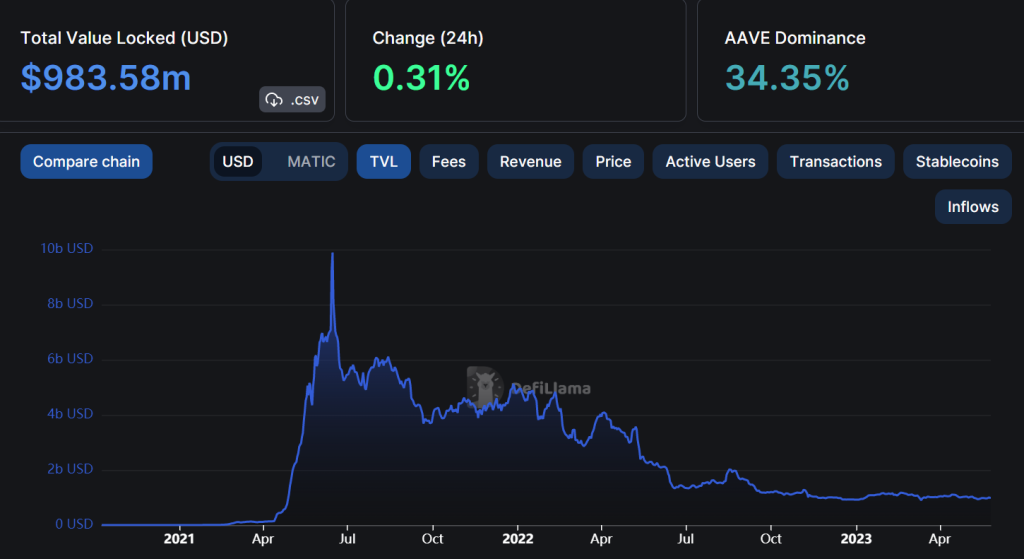1024x559 pixels.
Task: Click the 10b USD axis label
Action: (x=67, y=248)
